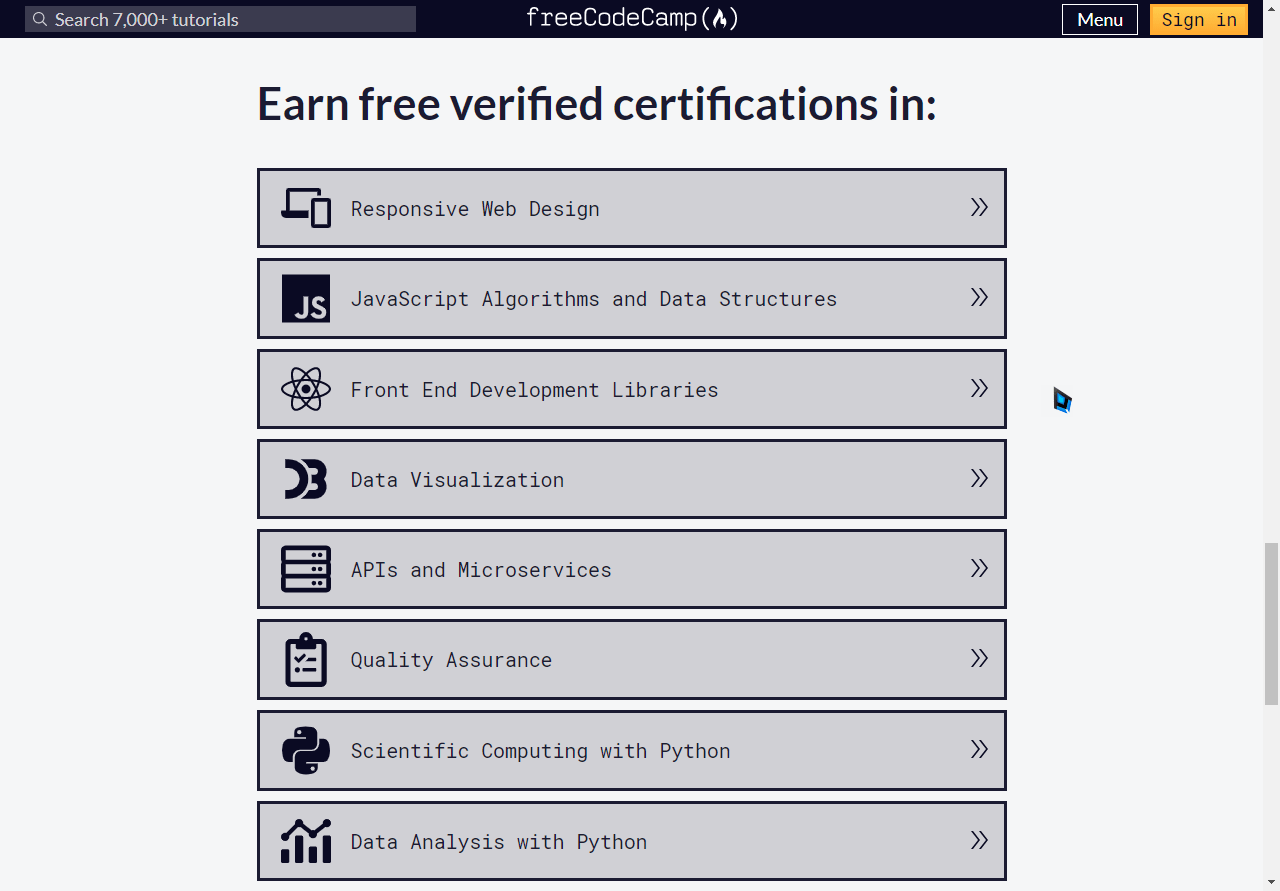Expand the Responsive Web Design chevron arrow
The width and height of the screenshot is (1280, 891).
(x=978, y=206)
